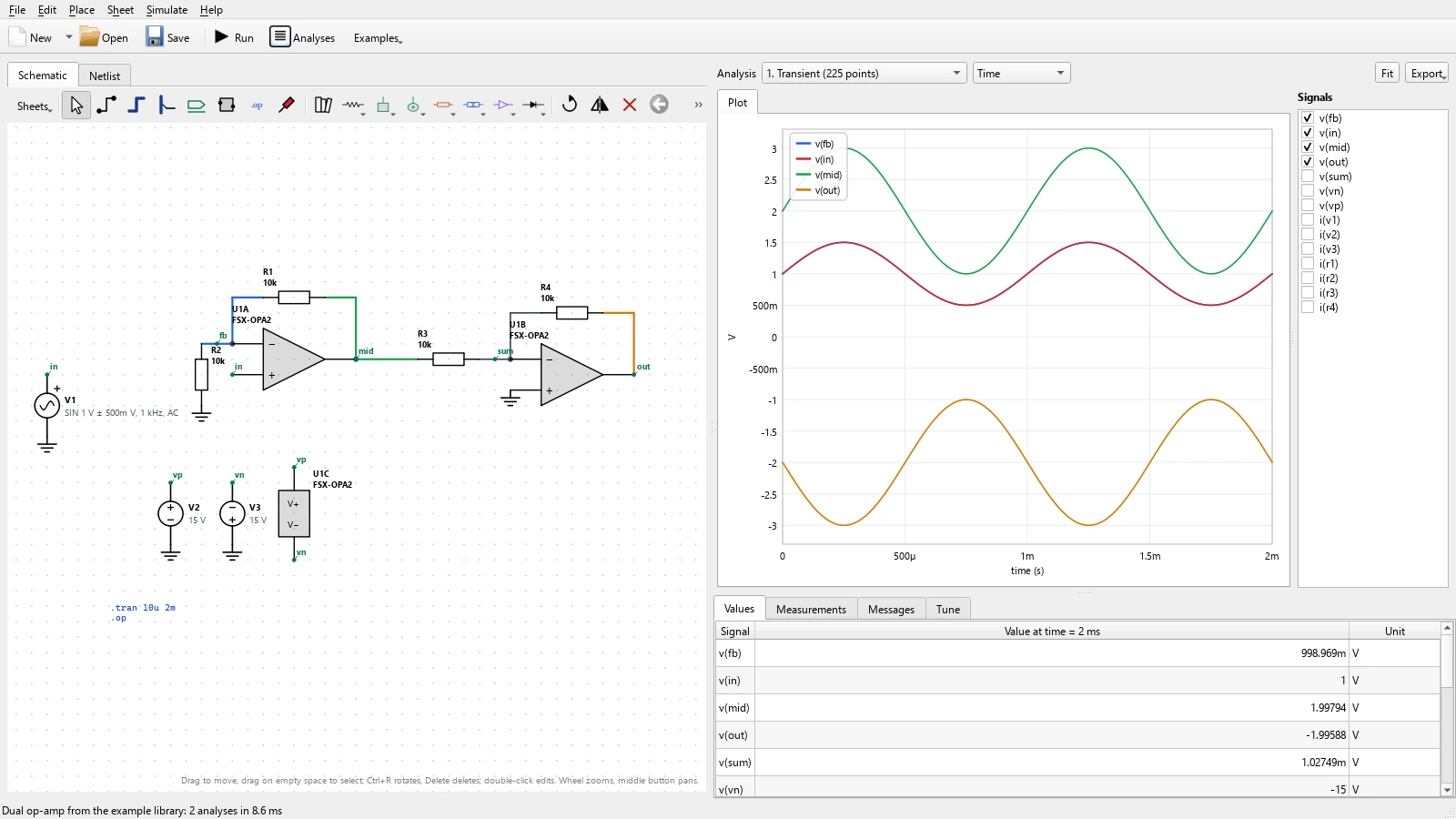Image resolution: width=1456 pixels, height=819 pixels.
Task: Click the Fit button
Action: point(1387,74)
